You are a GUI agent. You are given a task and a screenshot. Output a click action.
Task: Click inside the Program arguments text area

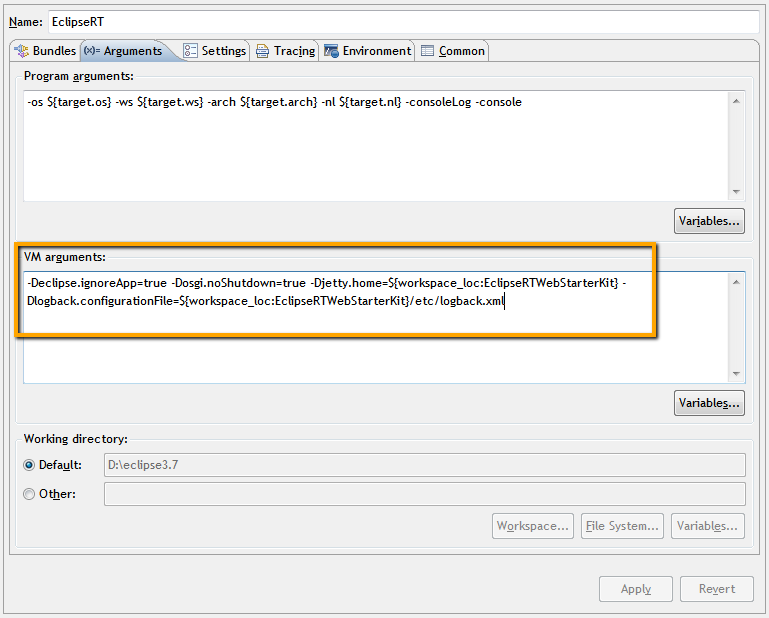376,146
